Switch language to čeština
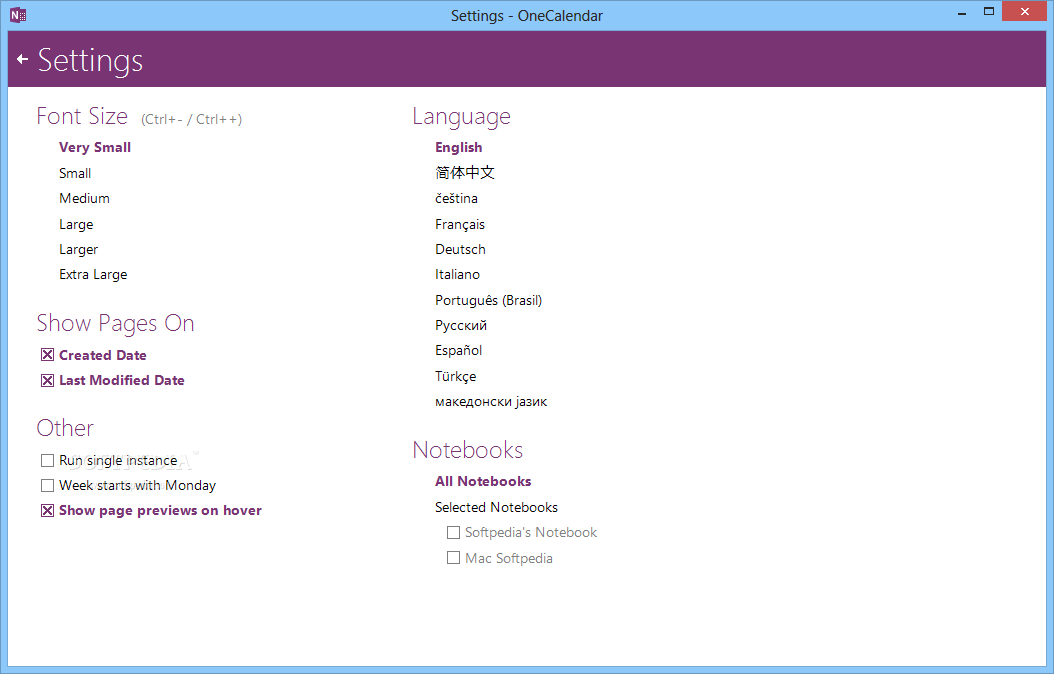 click(456, 198)
